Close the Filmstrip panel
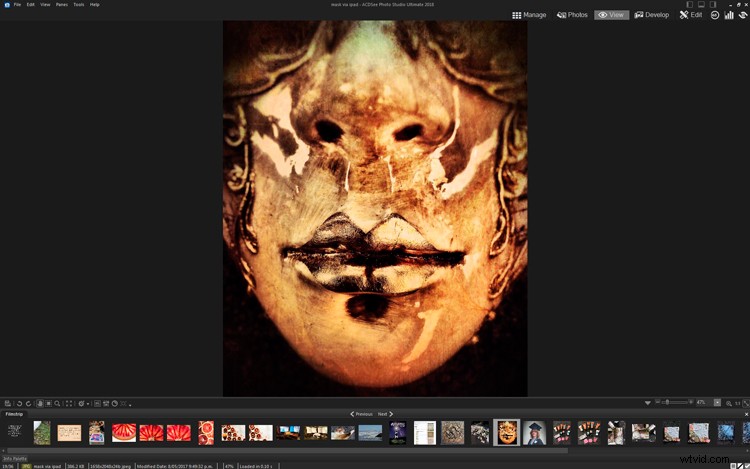The width and height of the screenshot is (750, 469). click(745, 413)
